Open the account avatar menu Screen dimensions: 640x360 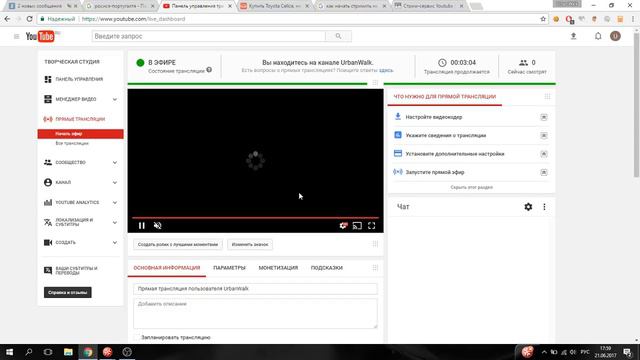[x=615, y=36]
